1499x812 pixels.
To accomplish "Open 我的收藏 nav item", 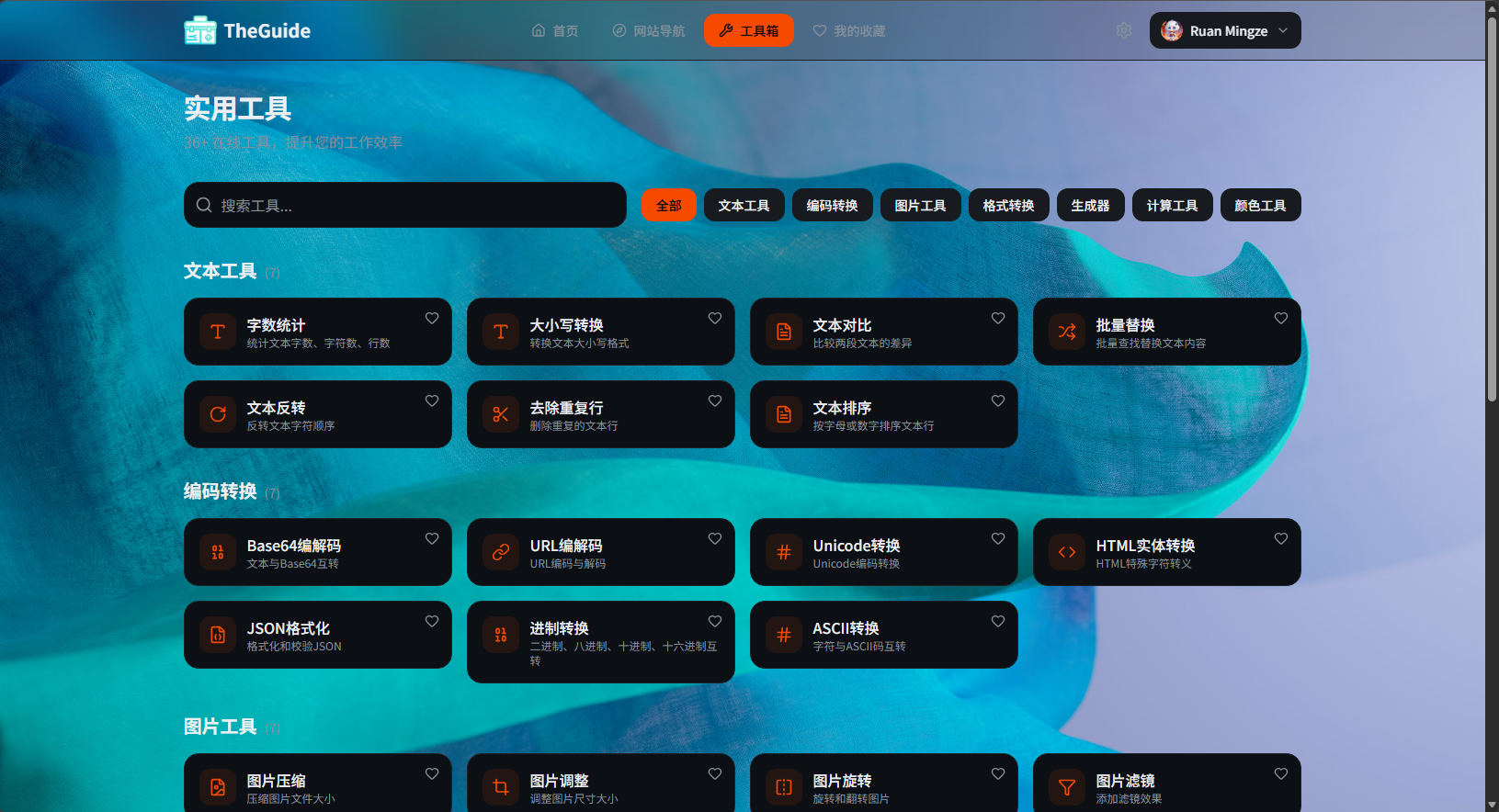I will 849,30.
